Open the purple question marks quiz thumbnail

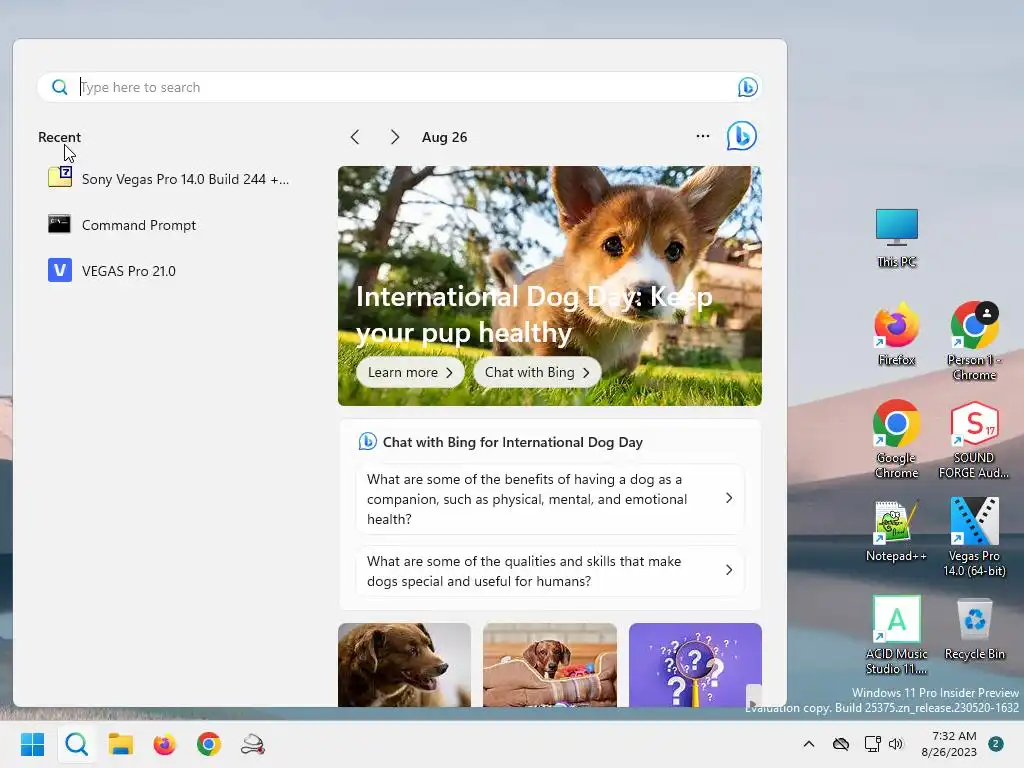(695, 665)
